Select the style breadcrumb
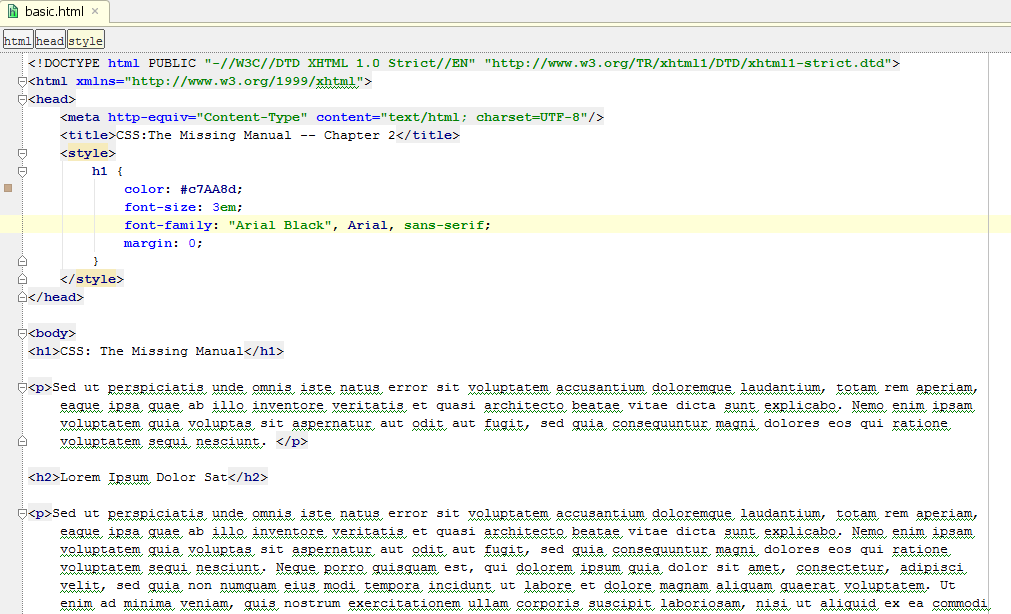Viewport: 1011px width, 614px height. (85, 40)
